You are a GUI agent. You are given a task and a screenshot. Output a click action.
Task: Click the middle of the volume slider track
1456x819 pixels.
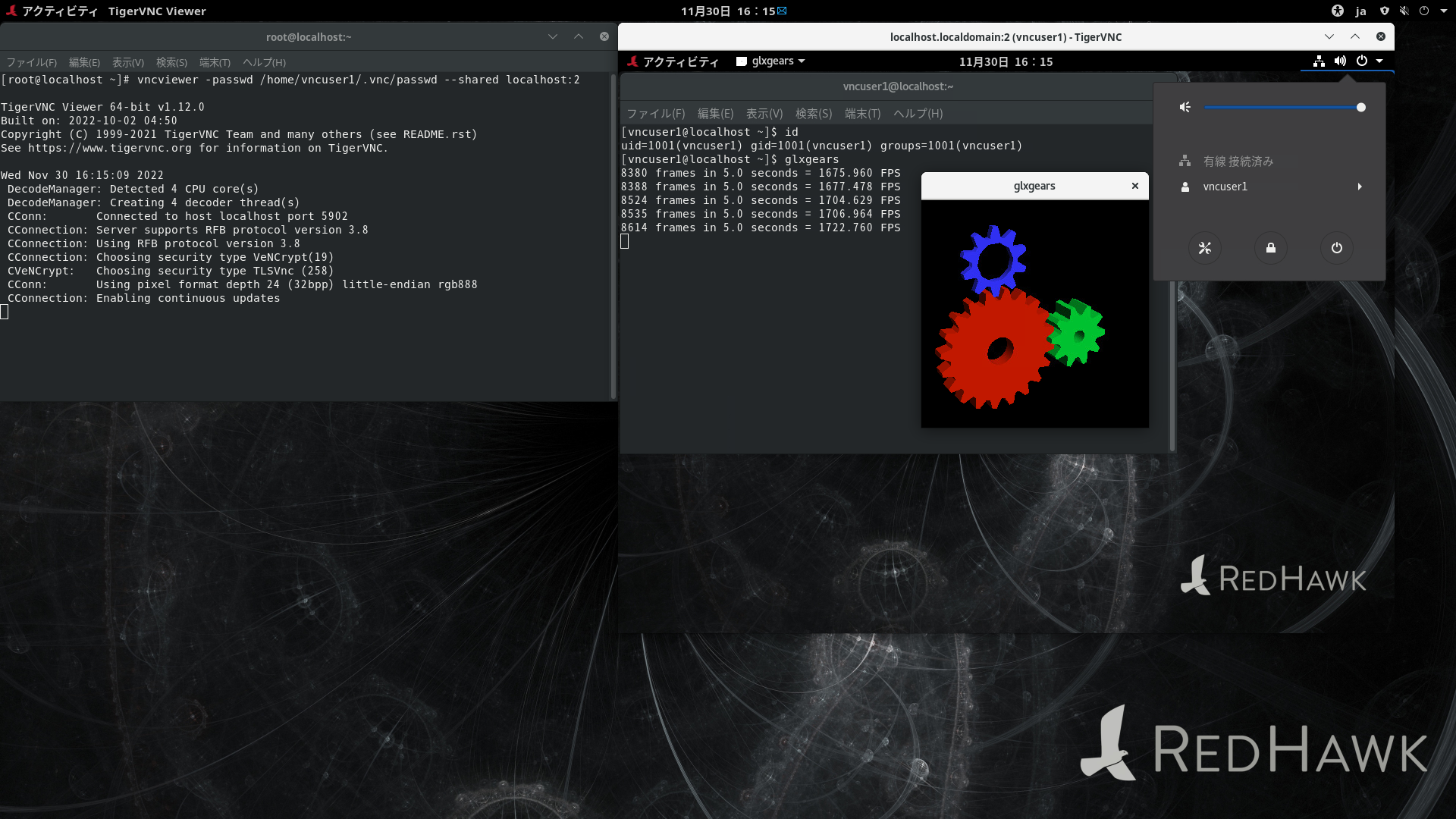click(x=1283, y=108)
